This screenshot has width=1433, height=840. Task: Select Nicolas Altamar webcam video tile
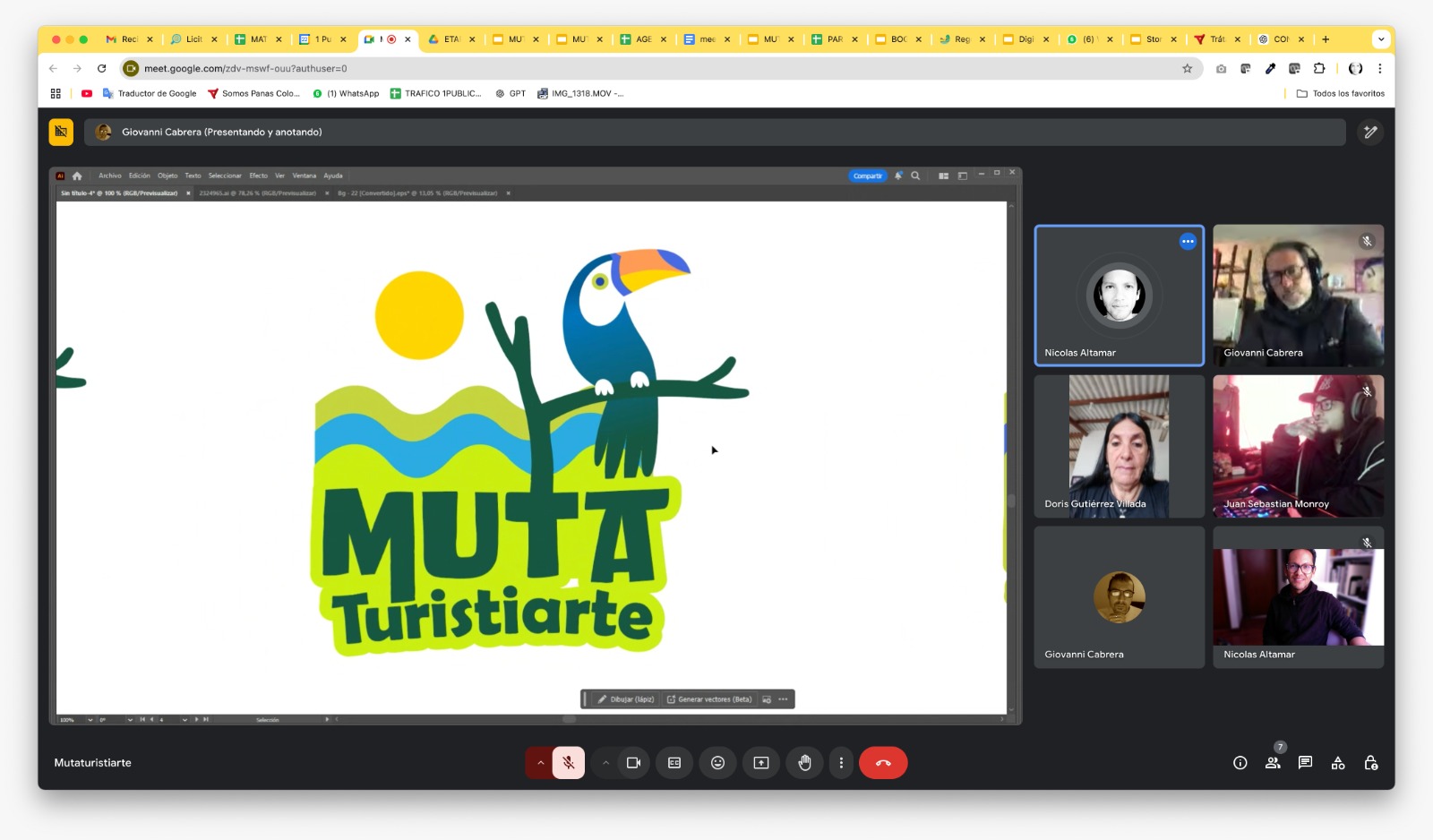point(1298,597)
